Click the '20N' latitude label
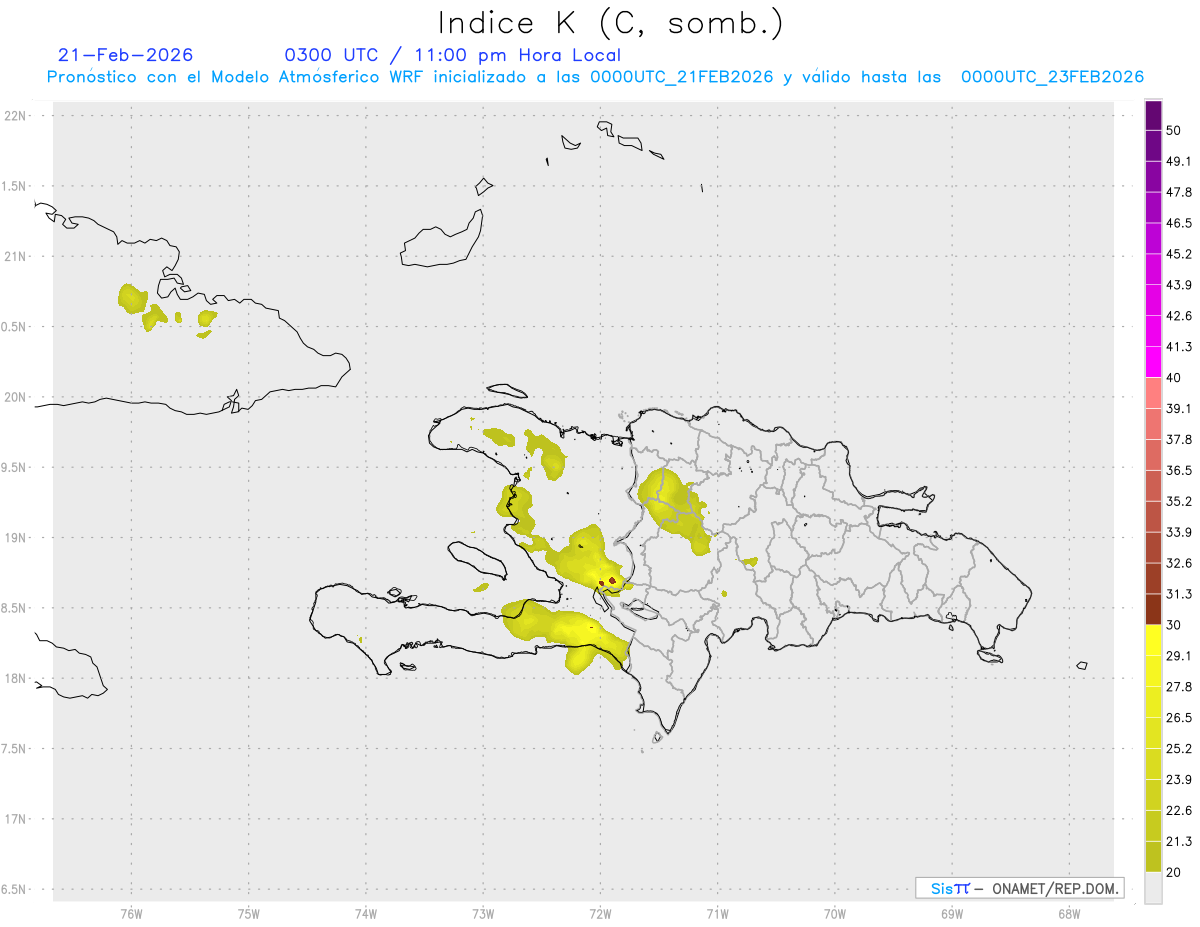Screen dimensions: 1200x927 click(15, 397)
